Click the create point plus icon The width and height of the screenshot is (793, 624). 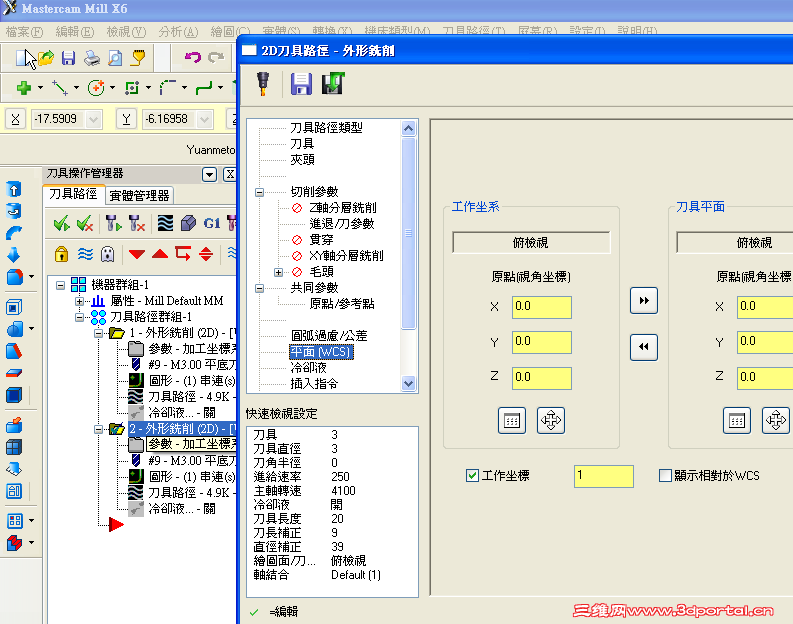point(23,88)
